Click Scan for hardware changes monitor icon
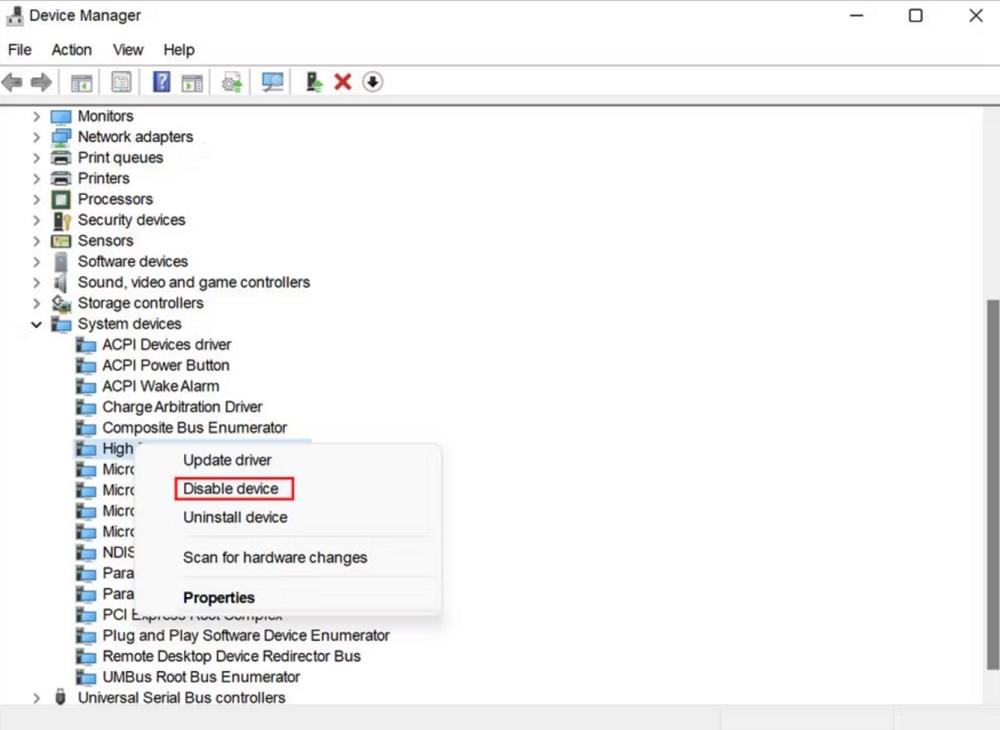 [272, 82]
